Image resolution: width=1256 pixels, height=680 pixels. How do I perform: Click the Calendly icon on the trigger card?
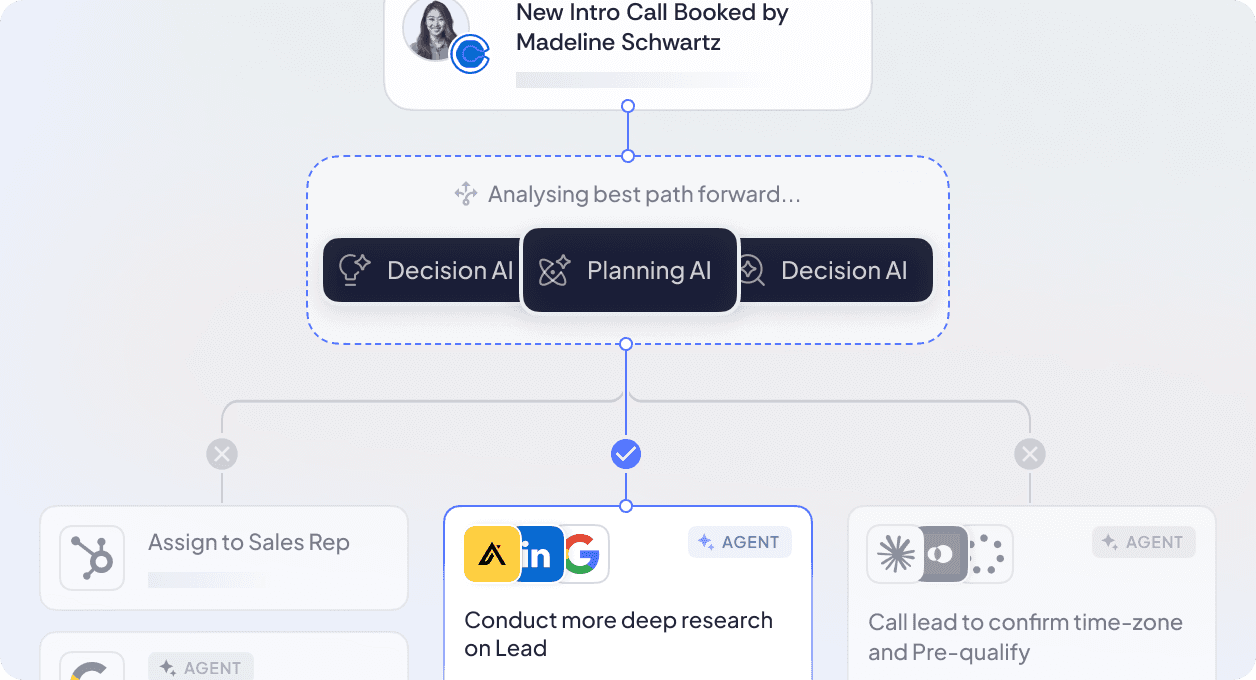pyautogui.click(x=469, y=54)
